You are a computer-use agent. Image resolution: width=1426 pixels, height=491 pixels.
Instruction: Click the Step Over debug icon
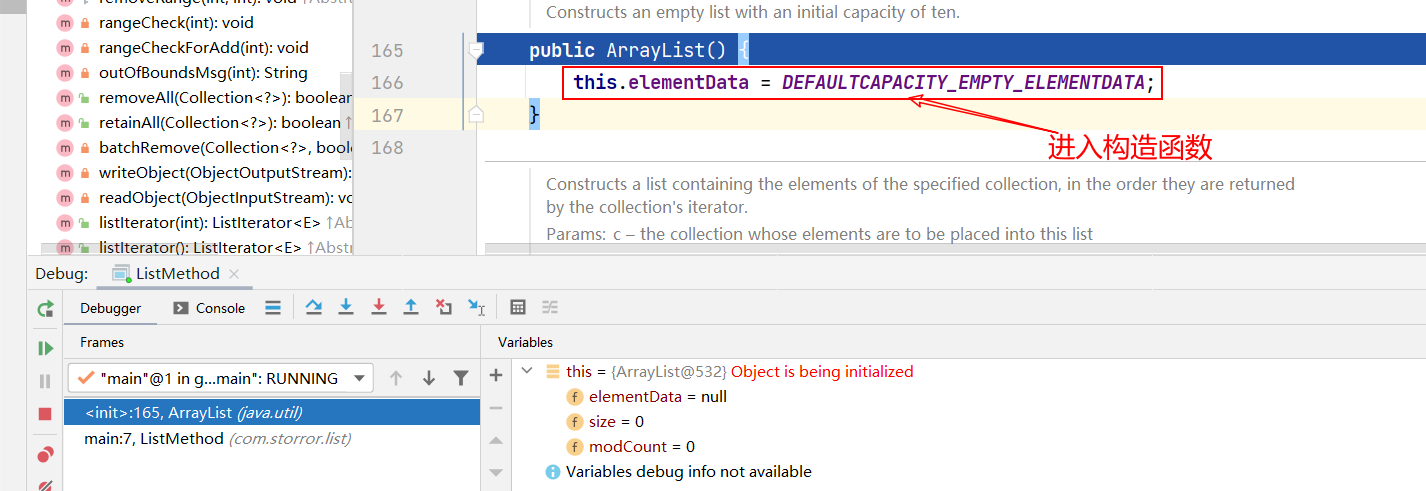(314, 308)
